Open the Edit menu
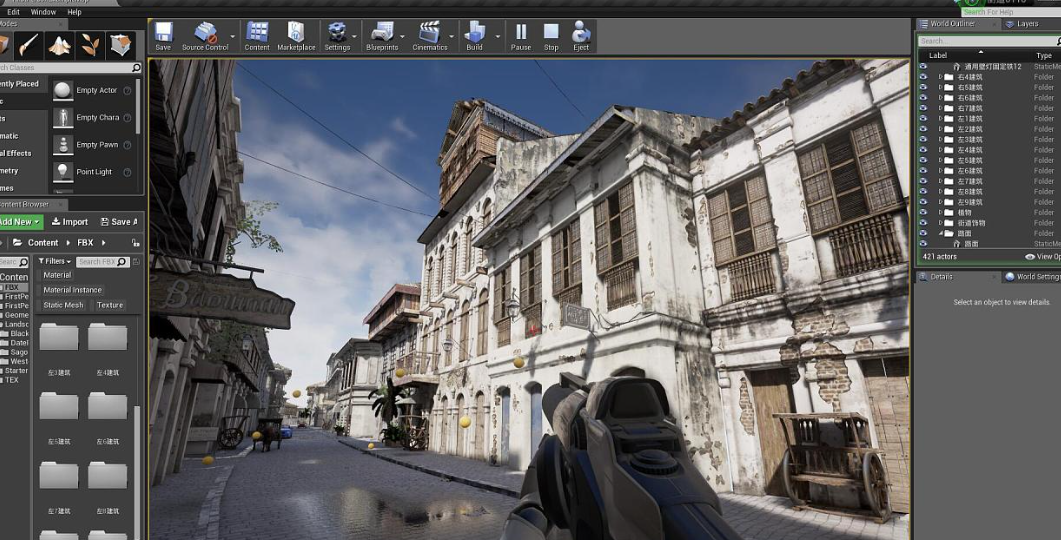This screenshot has width=1061, height=540. tap(14, 12)
